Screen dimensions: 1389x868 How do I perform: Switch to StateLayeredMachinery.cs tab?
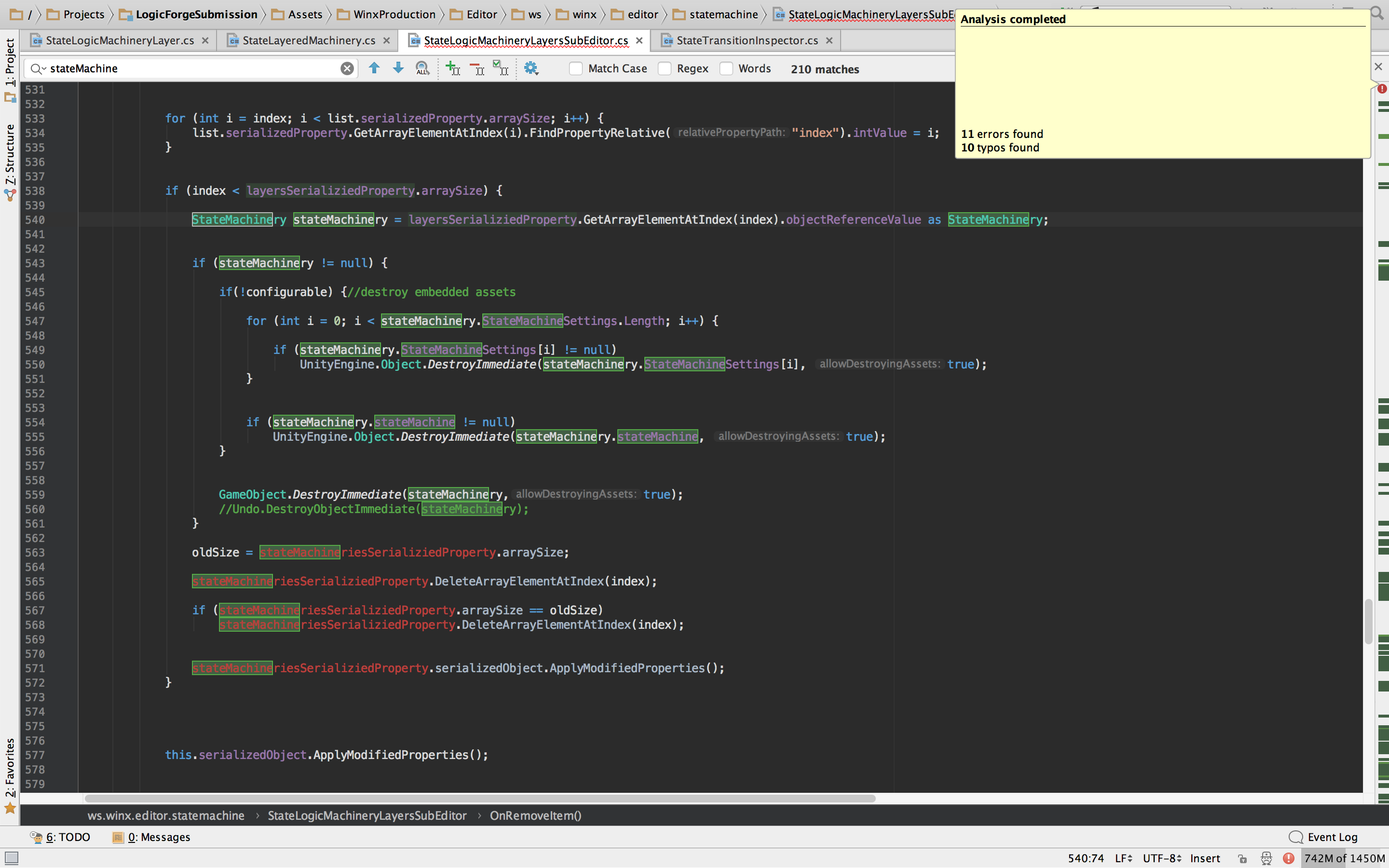pyautogui.click(x=308, y=40)
